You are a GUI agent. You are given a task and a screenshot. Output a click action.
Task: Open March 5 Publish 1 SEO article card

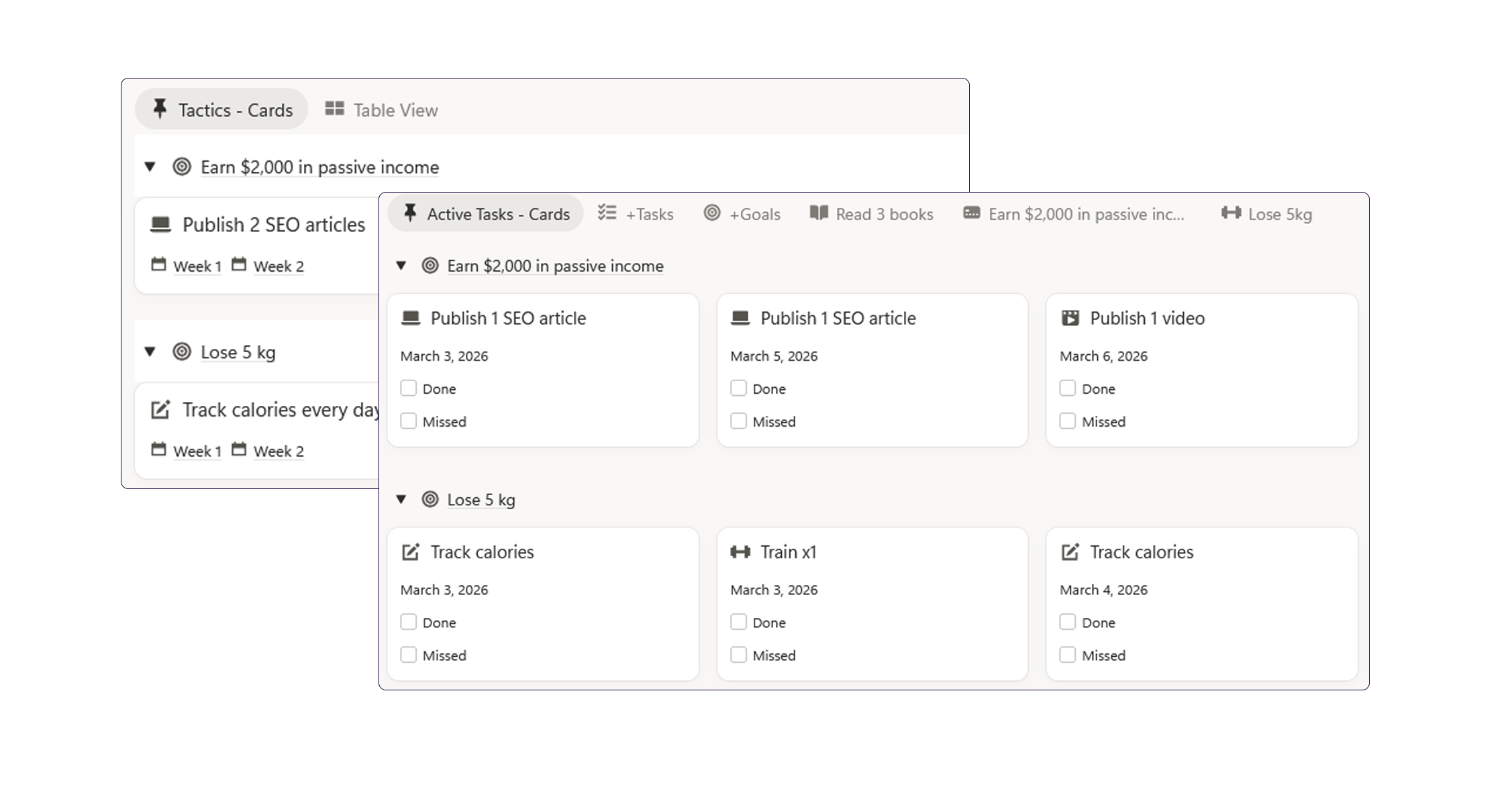click(837, 318)
